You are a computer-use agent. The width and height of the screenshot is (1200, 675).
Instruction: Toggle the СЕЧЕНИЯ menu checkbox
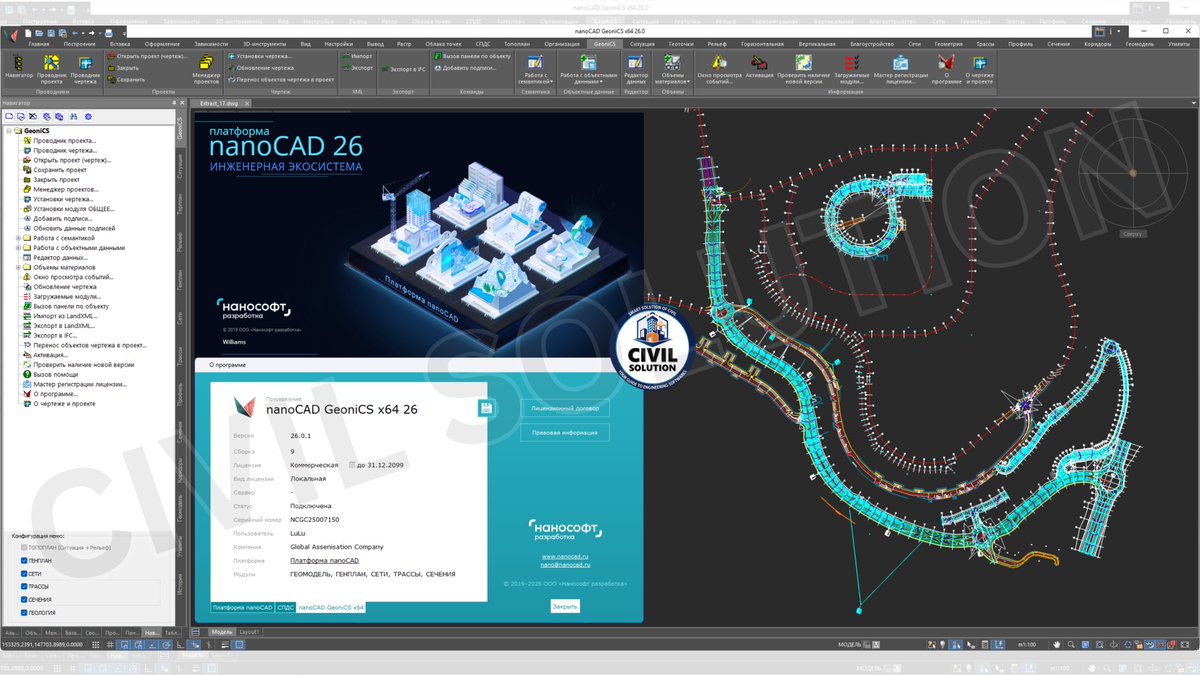click(x=25, y=600)
